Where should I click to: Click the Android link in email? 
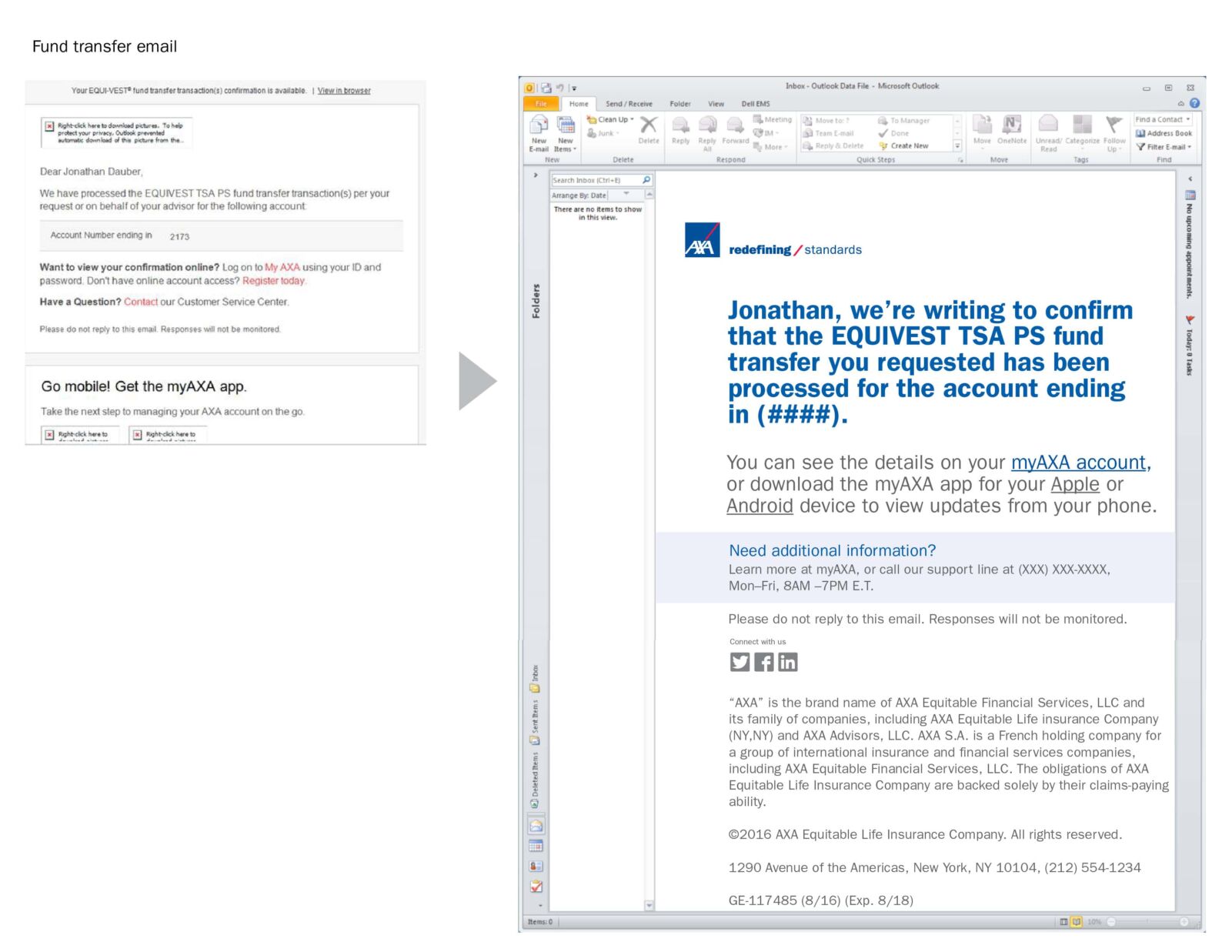pyautogui.click(x=760, y=506)
